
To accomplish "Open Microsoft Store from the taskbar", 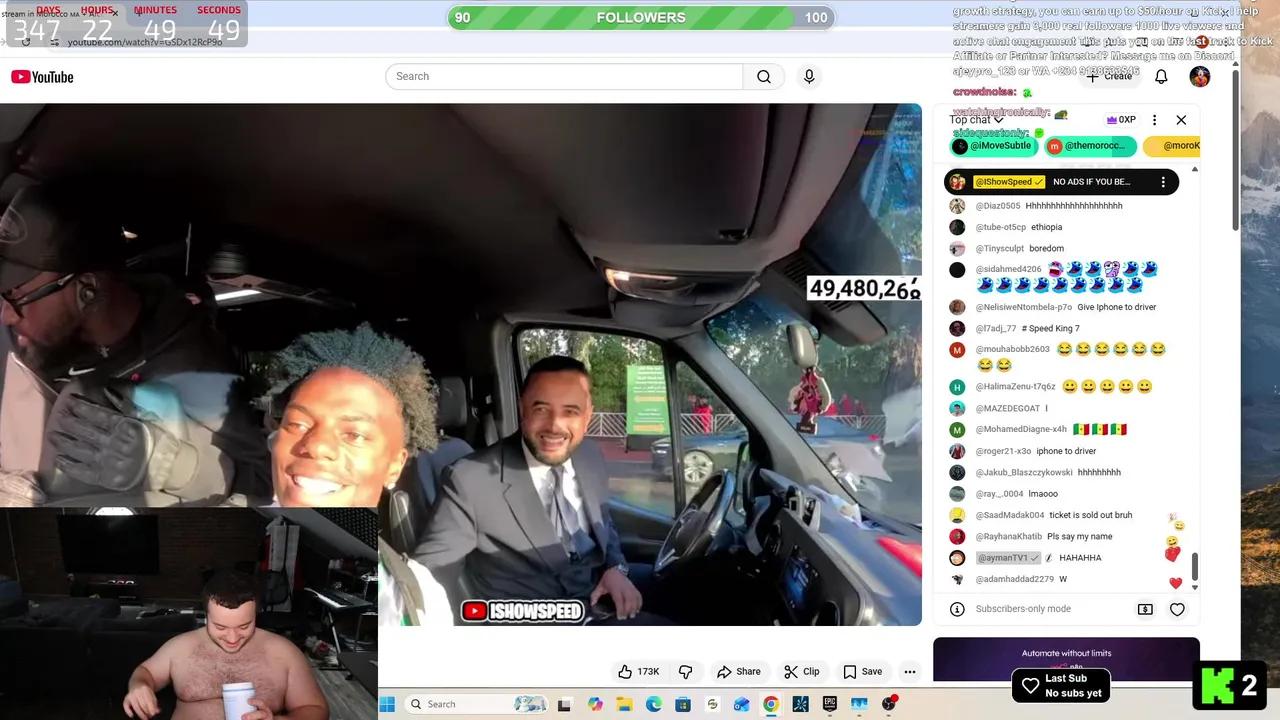I will [683, 704].
